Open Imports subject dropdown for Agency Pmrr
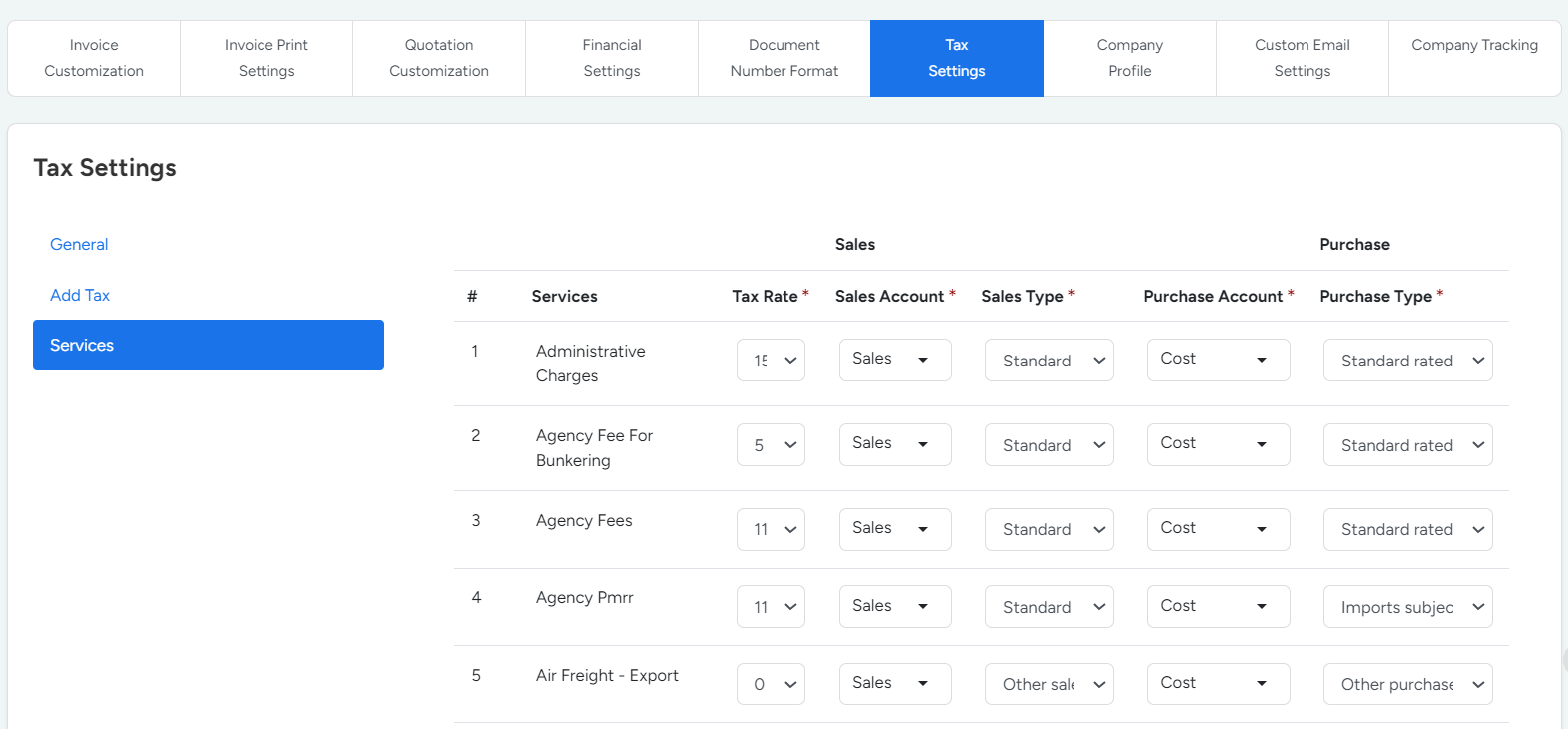This screenshot has height=729, width=1568. coord(1408,607)
